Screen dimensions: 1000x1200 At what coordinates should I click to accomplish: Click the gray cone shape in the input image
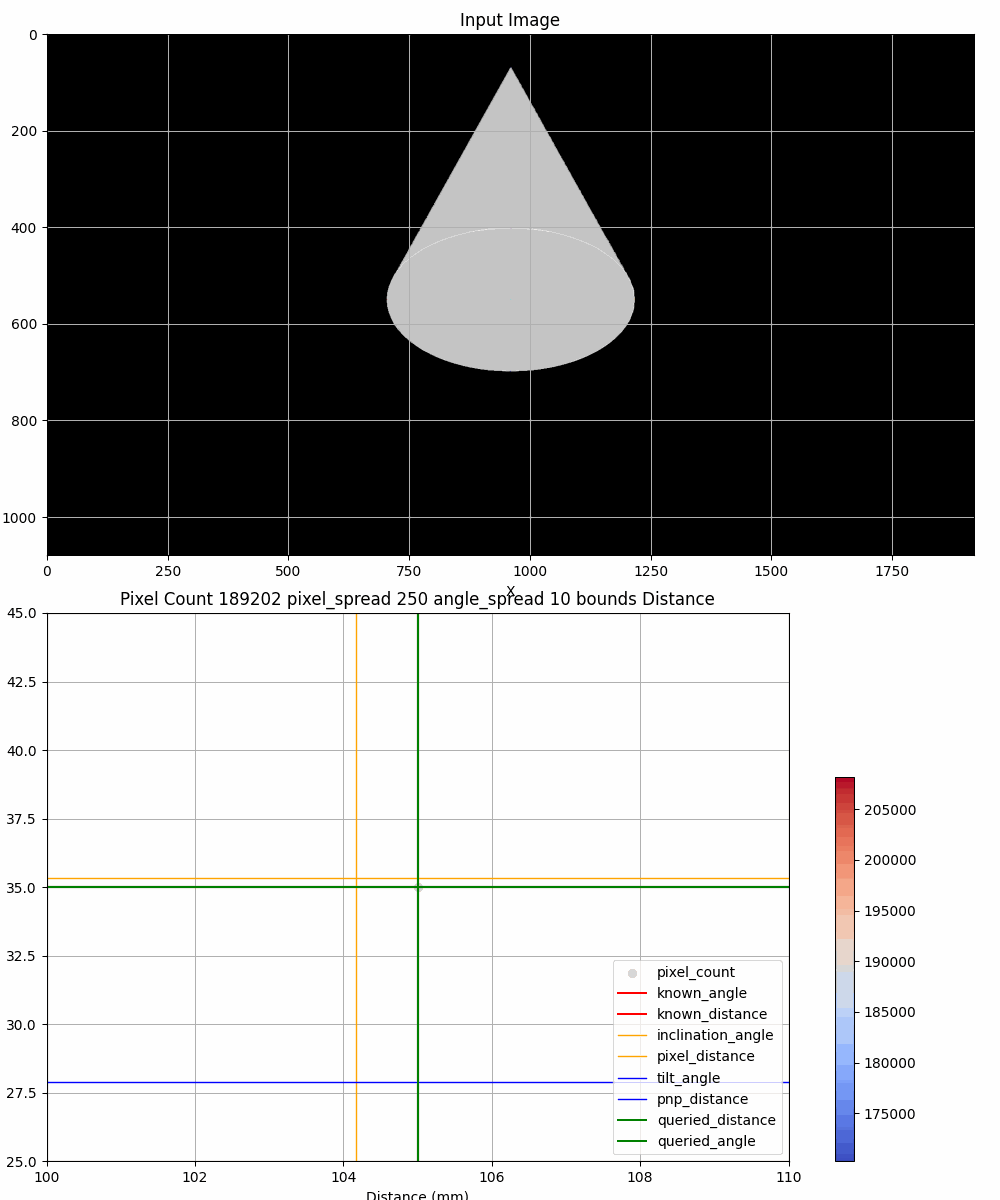[x=511, y=219]
